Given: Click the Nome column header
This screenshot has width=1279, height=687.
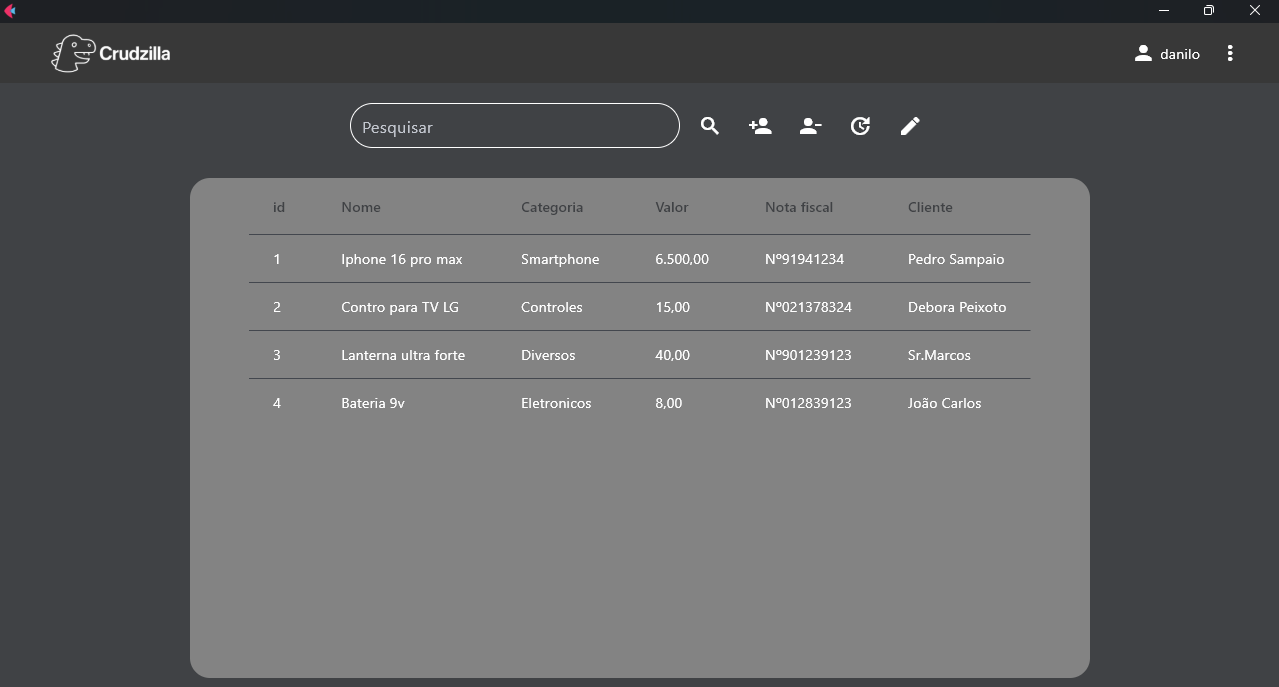Looking at the screenshot, I should tap(361, 207).
